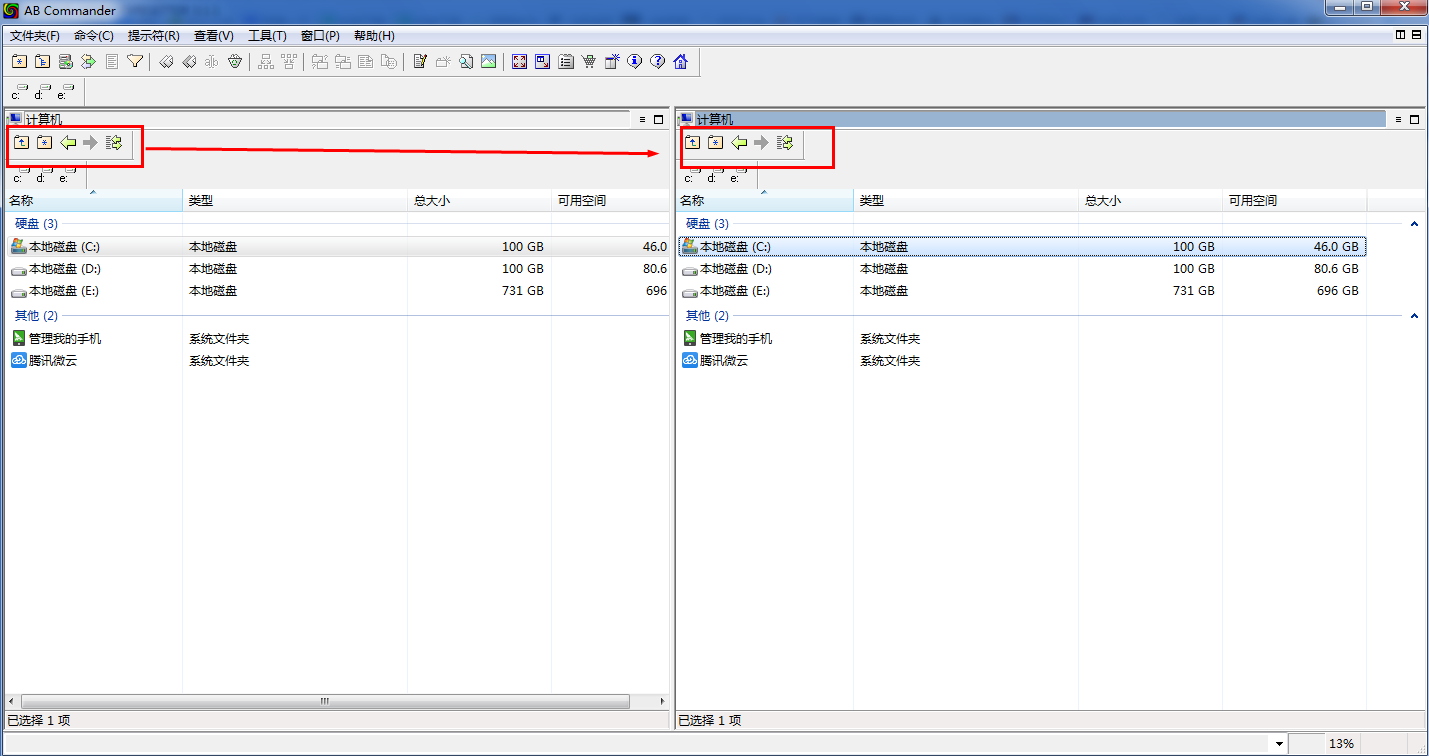Image resolution: width=1429 pixels, height=756 pixels.
Task: Select 本地磁盘 (D:) in right panel
Action: 1021,269
